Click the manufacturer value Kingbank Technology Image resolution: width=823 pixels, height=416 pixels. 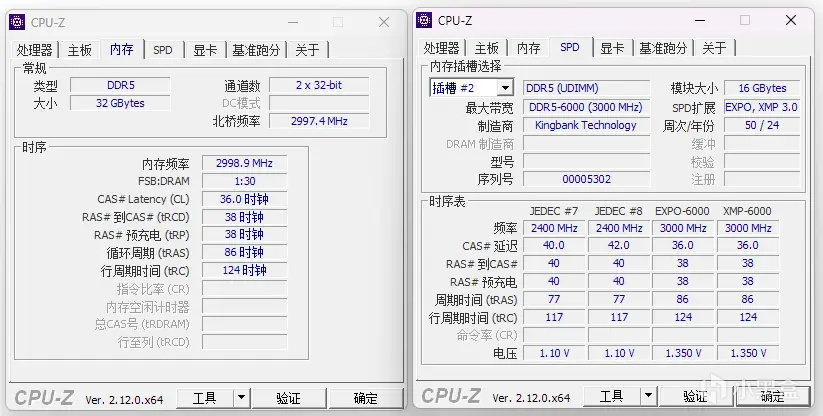586,125
